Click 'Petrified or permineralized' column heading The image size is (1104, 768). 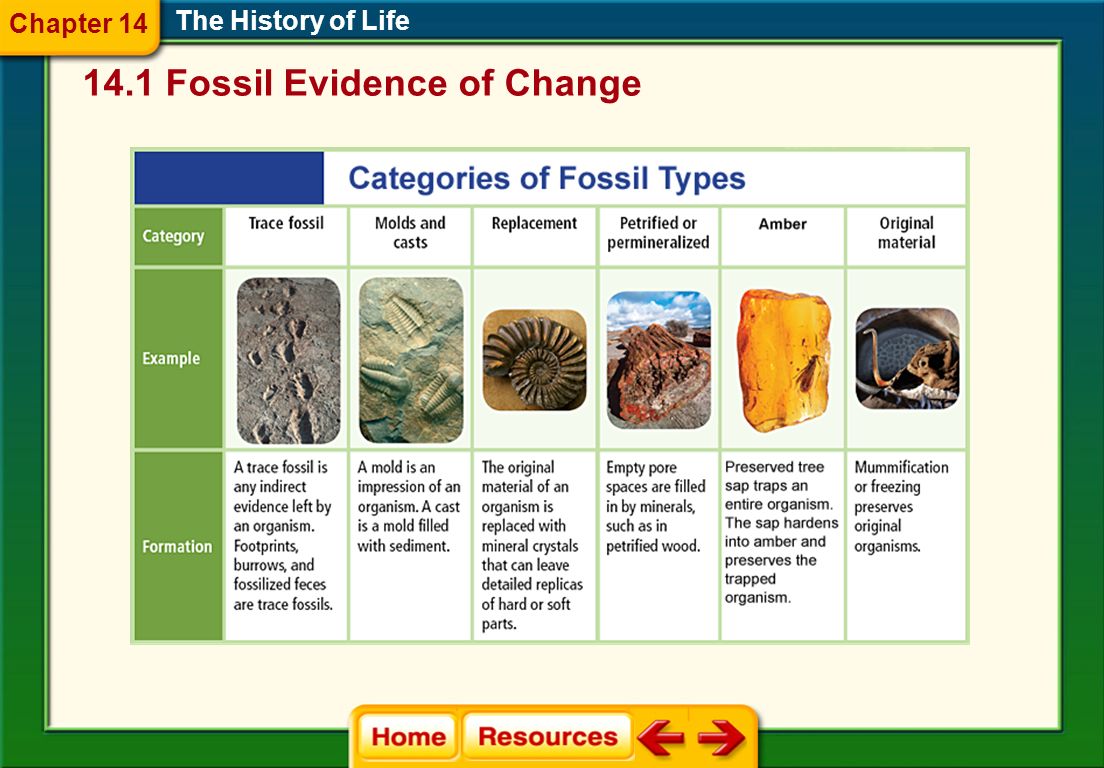click(658, 232)
